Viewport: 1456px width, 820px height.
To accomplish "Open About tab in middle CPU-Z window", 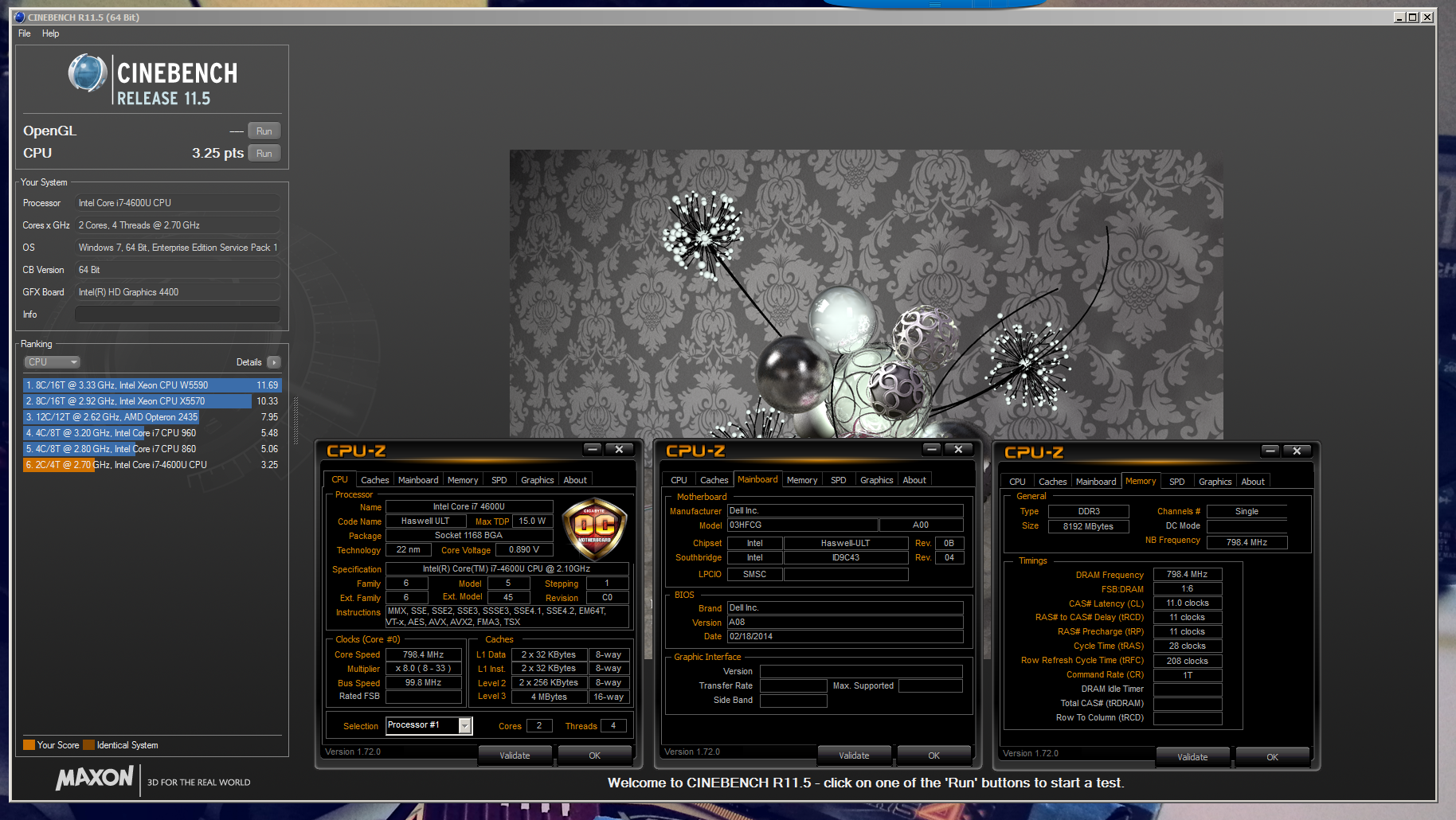I will click(914, 480).
